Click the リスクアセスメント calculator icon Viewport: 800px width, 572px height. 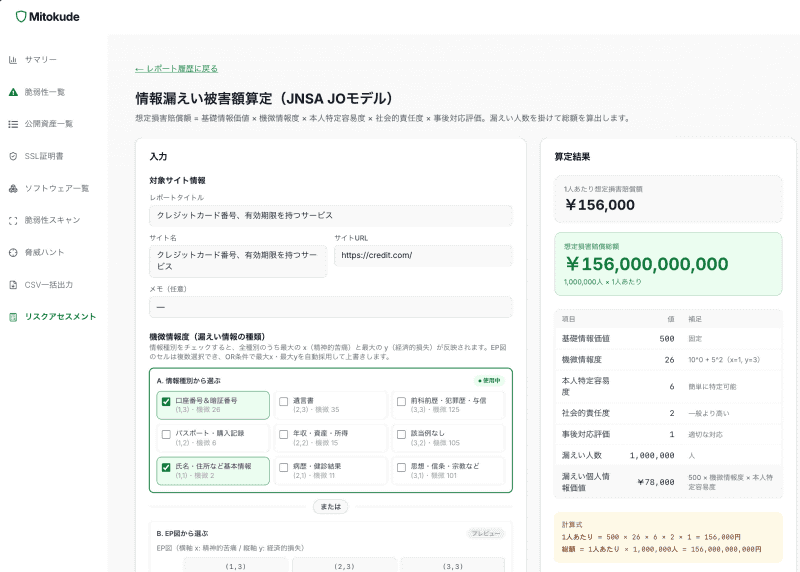click(13, 317)
